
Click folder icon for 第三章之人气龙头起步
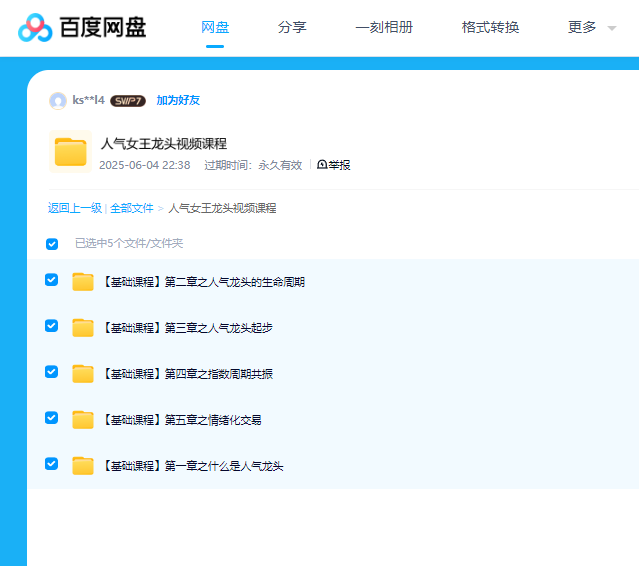pyautogui.click(x=83, y=328)
